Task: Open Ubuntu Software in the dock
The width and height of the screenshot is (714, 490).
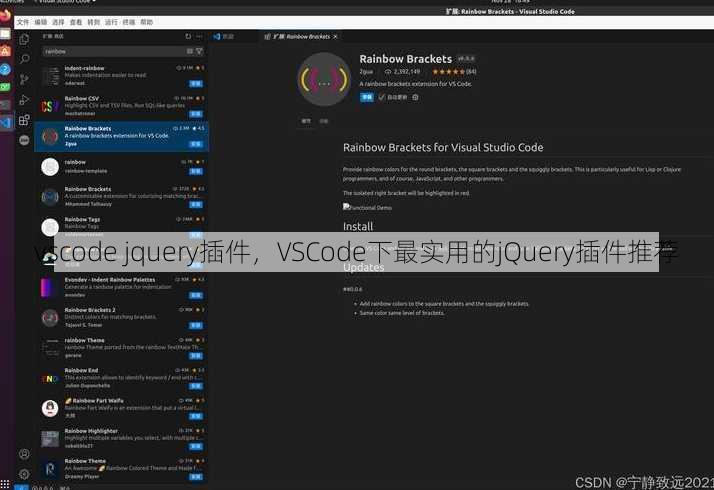Action: 5,51
